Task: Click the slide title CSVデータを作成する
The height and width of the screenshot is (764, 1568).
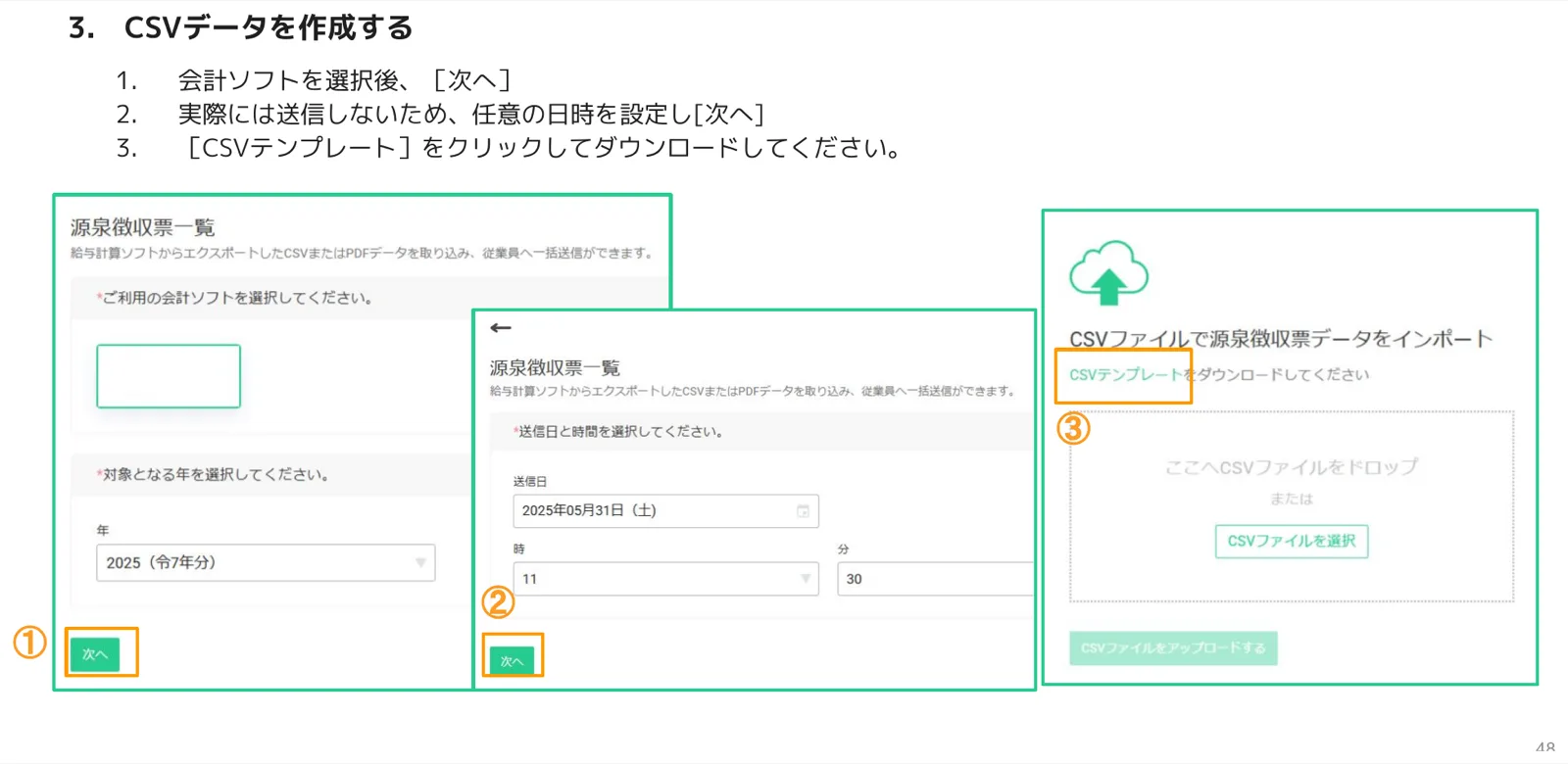Action: click(x=269, y=27)
